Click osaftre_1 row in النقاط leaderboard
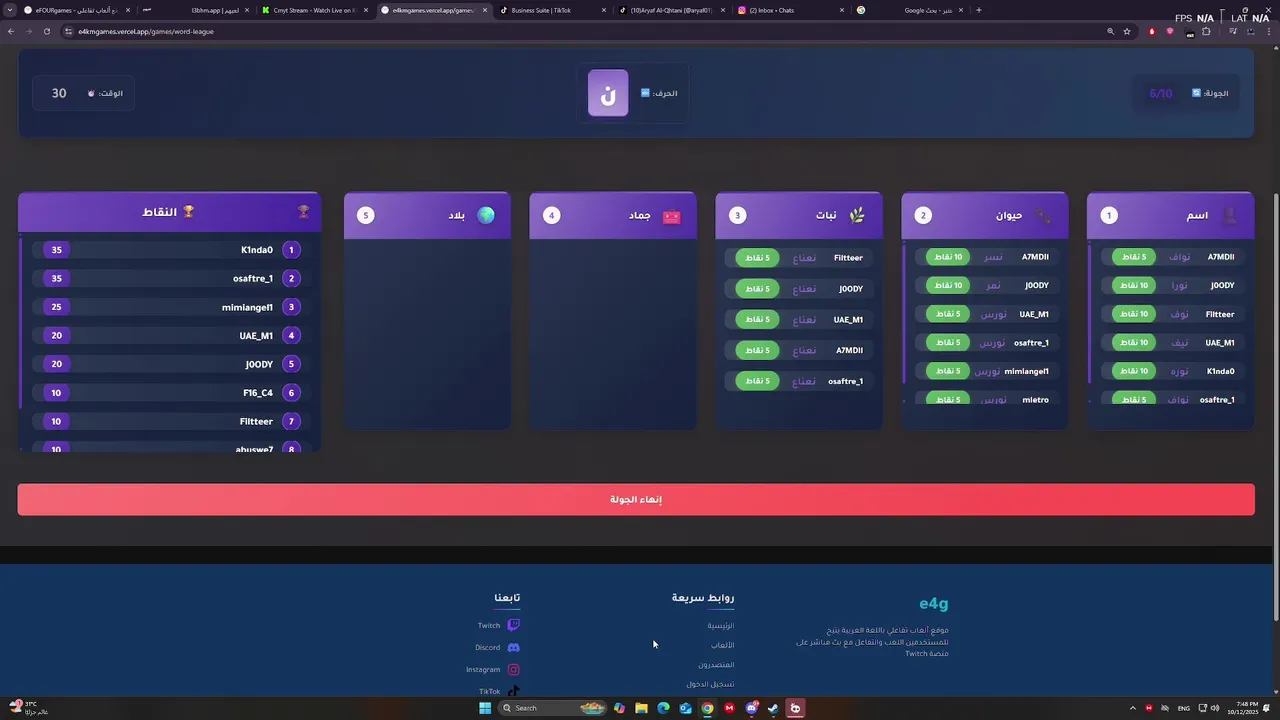 point(166,279)
